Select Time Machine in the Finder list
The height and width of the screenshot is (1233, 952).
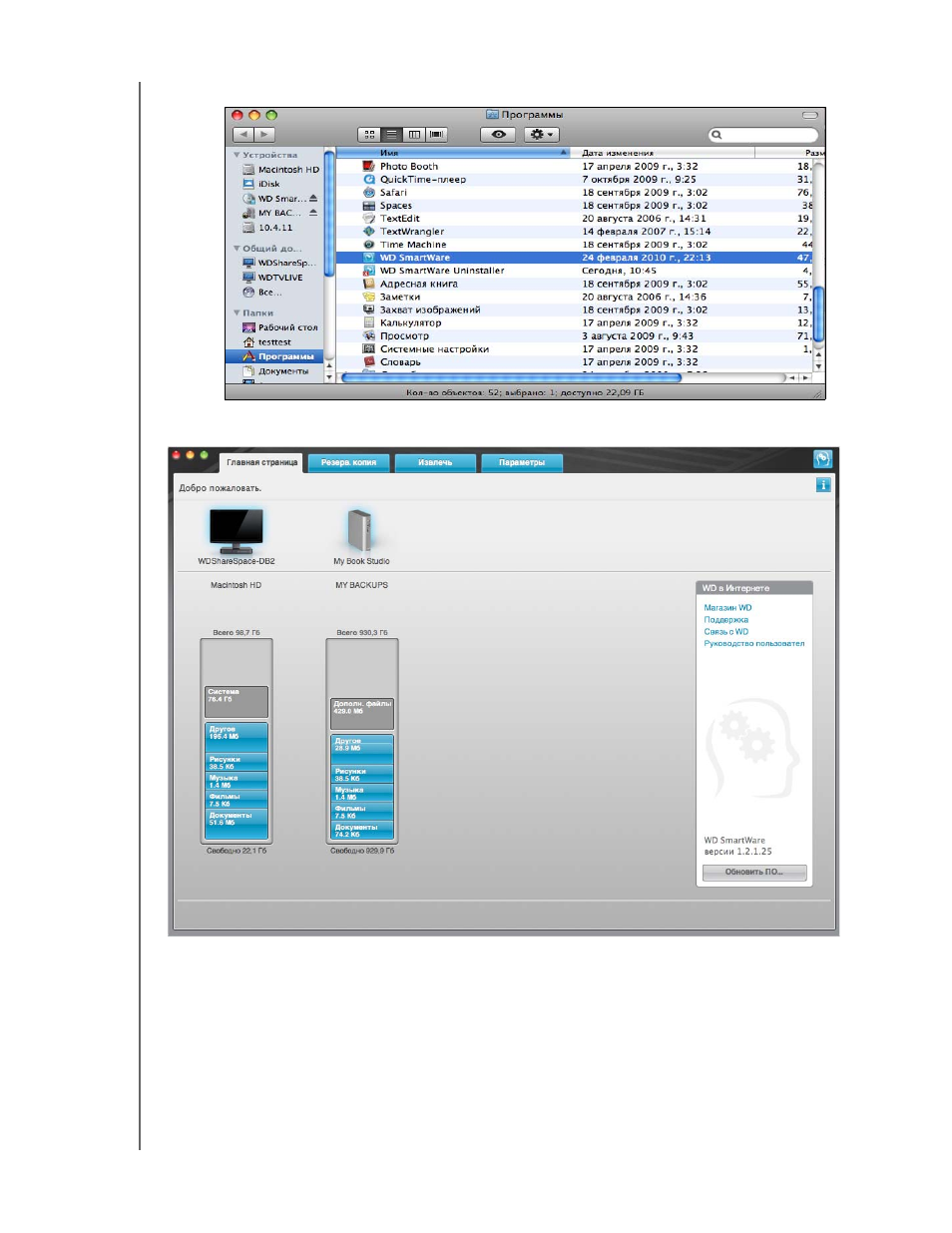point(575,245)
